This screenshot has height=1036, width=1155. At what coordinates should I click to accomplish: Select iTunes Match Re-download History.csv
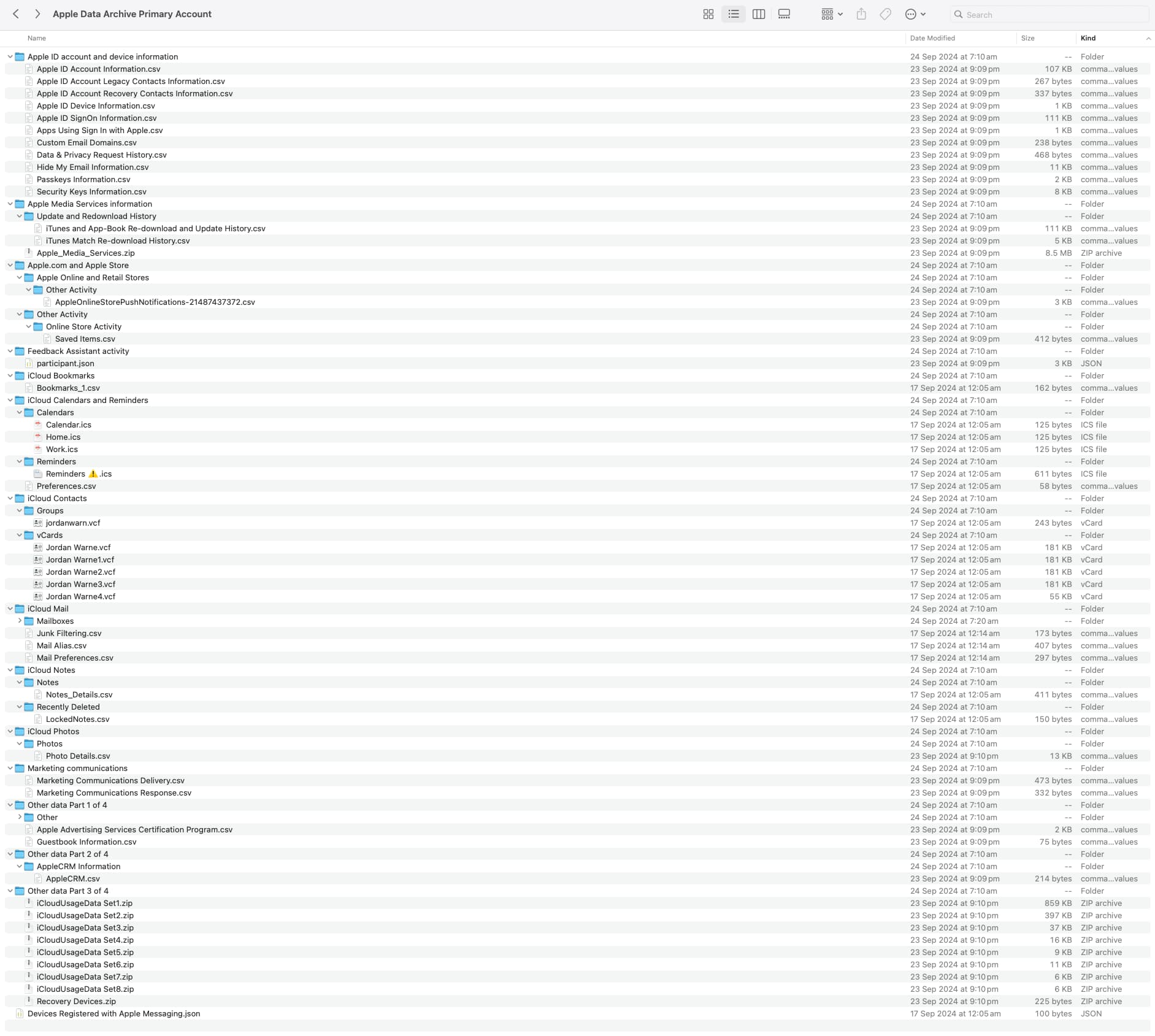click(118, 241)
